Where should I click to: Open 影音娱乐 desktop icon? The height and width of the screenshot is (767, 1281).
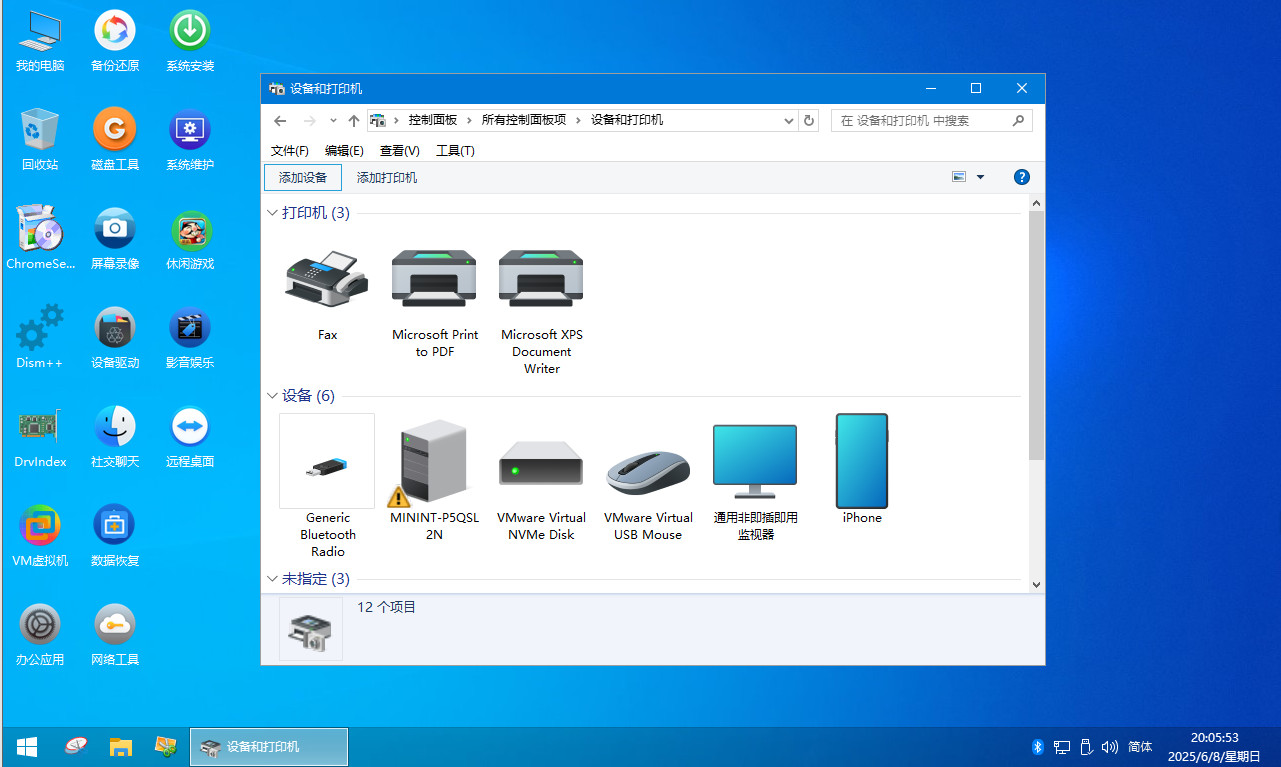[x=190, y=337]
